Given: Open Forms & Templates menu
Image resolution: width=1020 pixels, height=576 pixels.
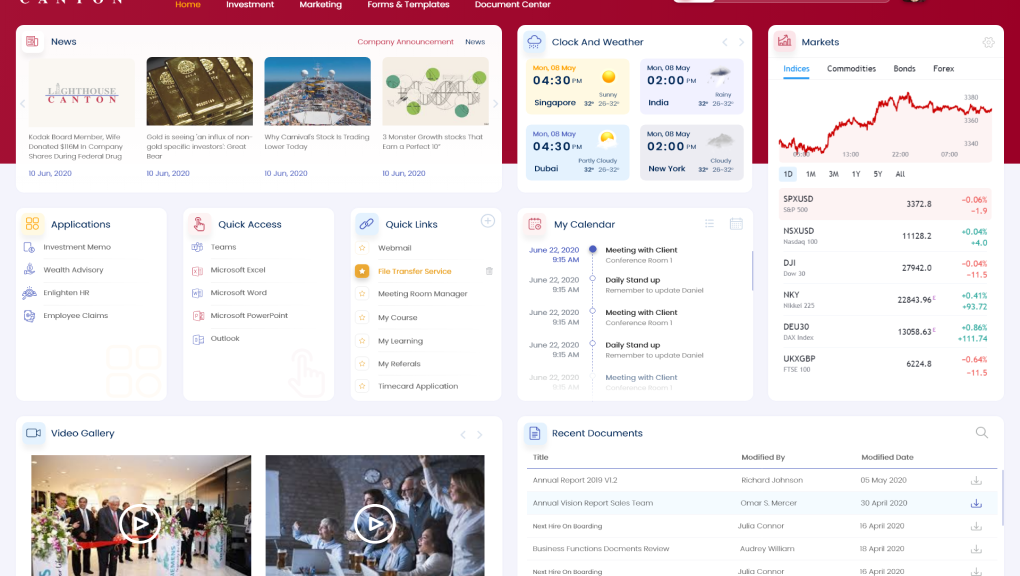Looking at the screenshot, I should click(x=408, y=5).
